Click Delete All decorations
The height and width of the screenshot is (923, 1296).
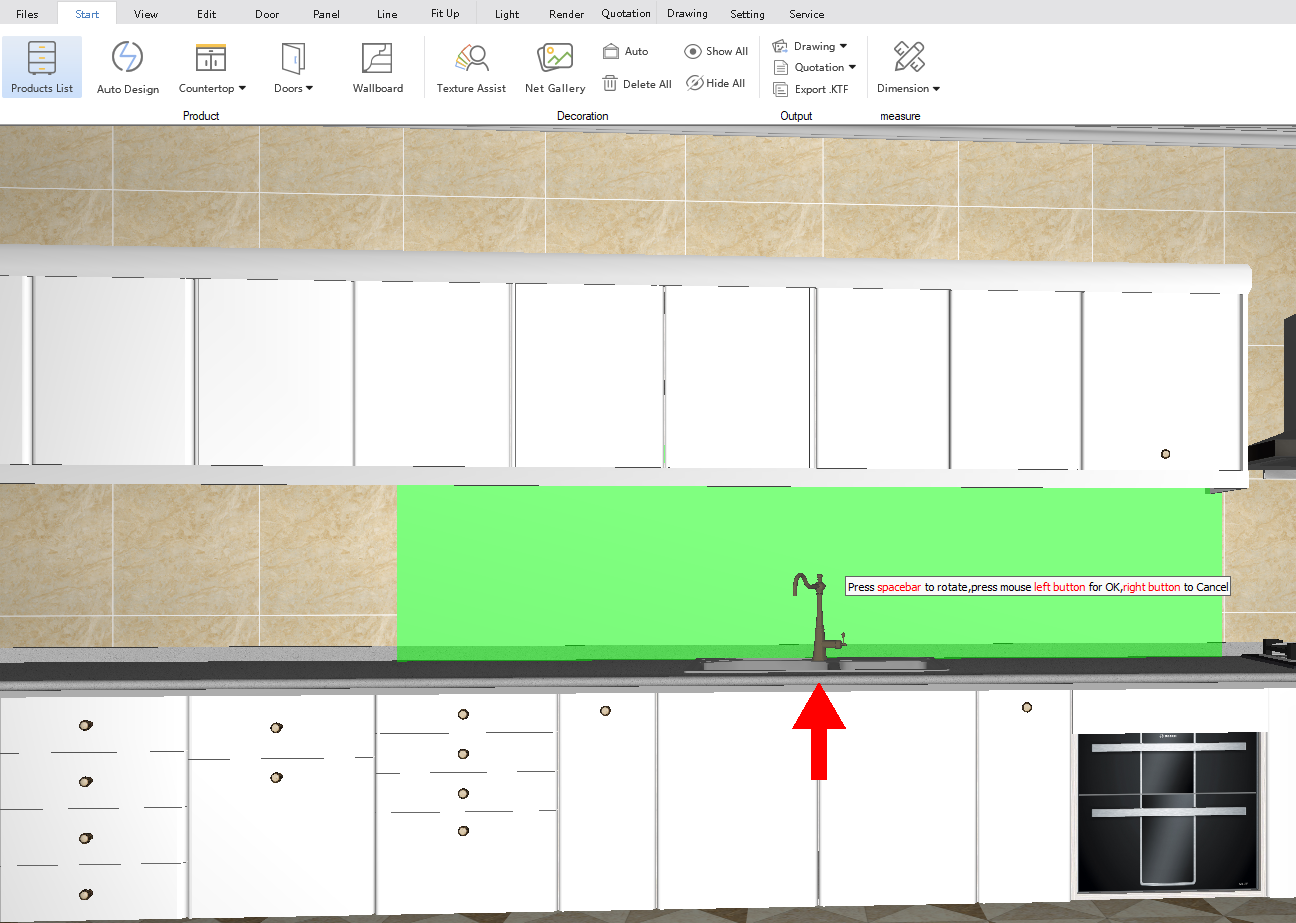click(x=637, y=84)
